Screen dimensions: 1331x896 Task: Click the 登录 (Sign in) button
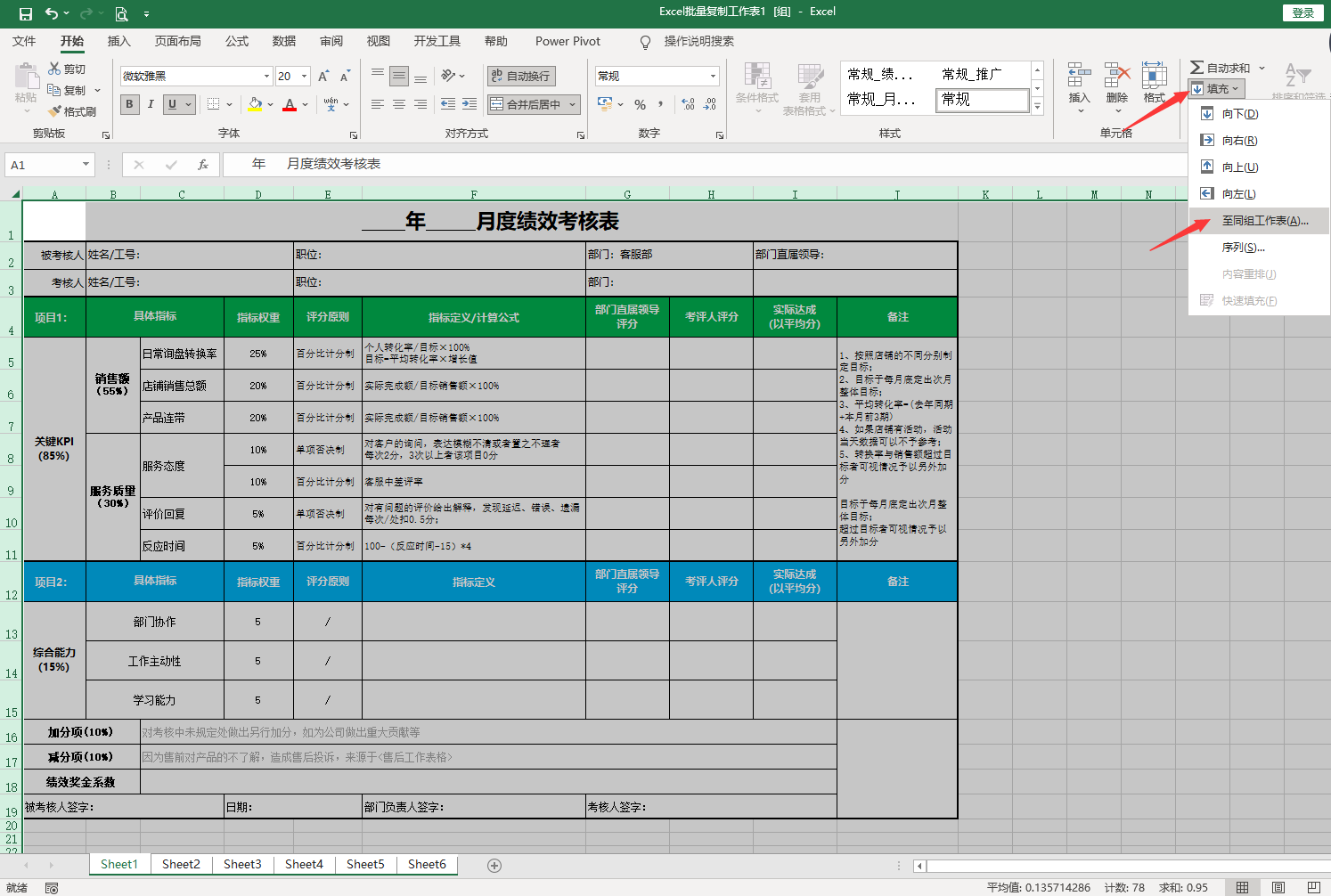click(1303, 12)
